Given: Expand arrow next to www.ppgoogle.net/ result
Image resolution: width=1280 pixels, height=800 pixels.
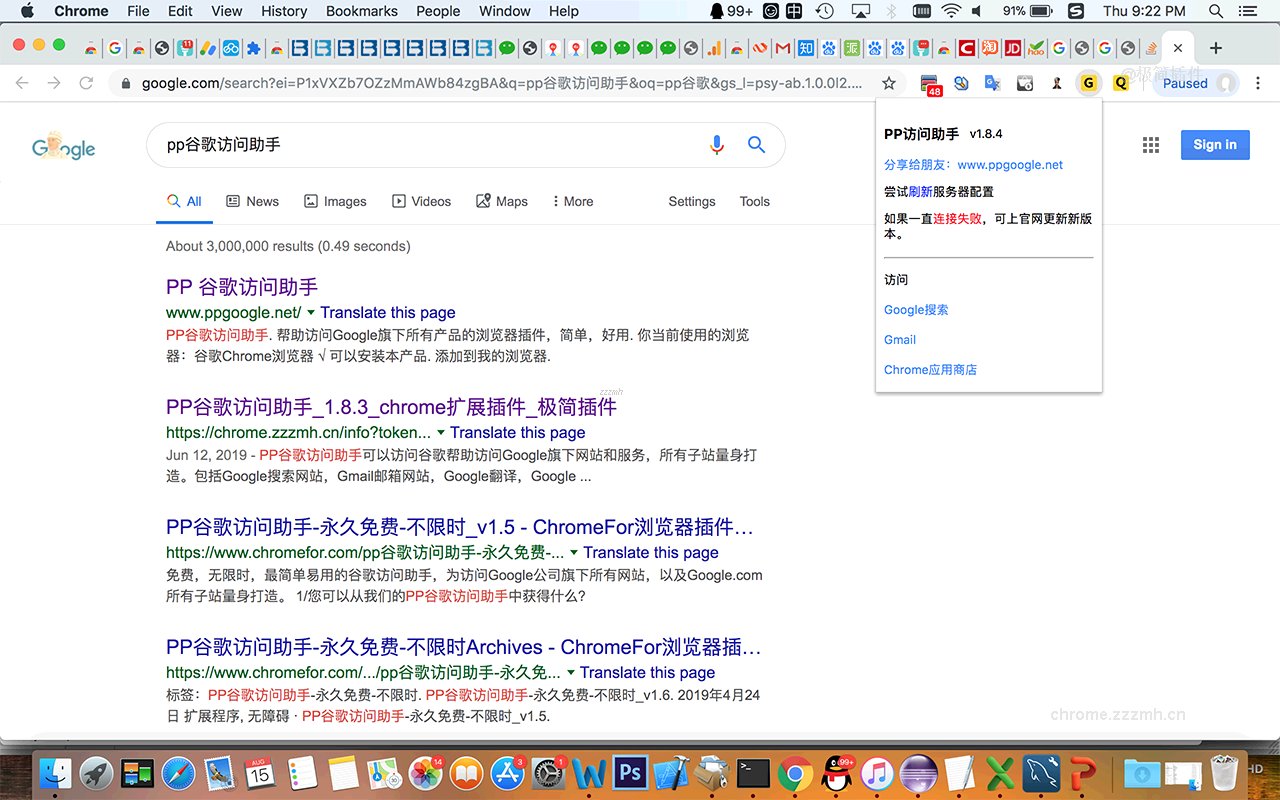Looking at the screenshot, I should (x=311, y=312).
